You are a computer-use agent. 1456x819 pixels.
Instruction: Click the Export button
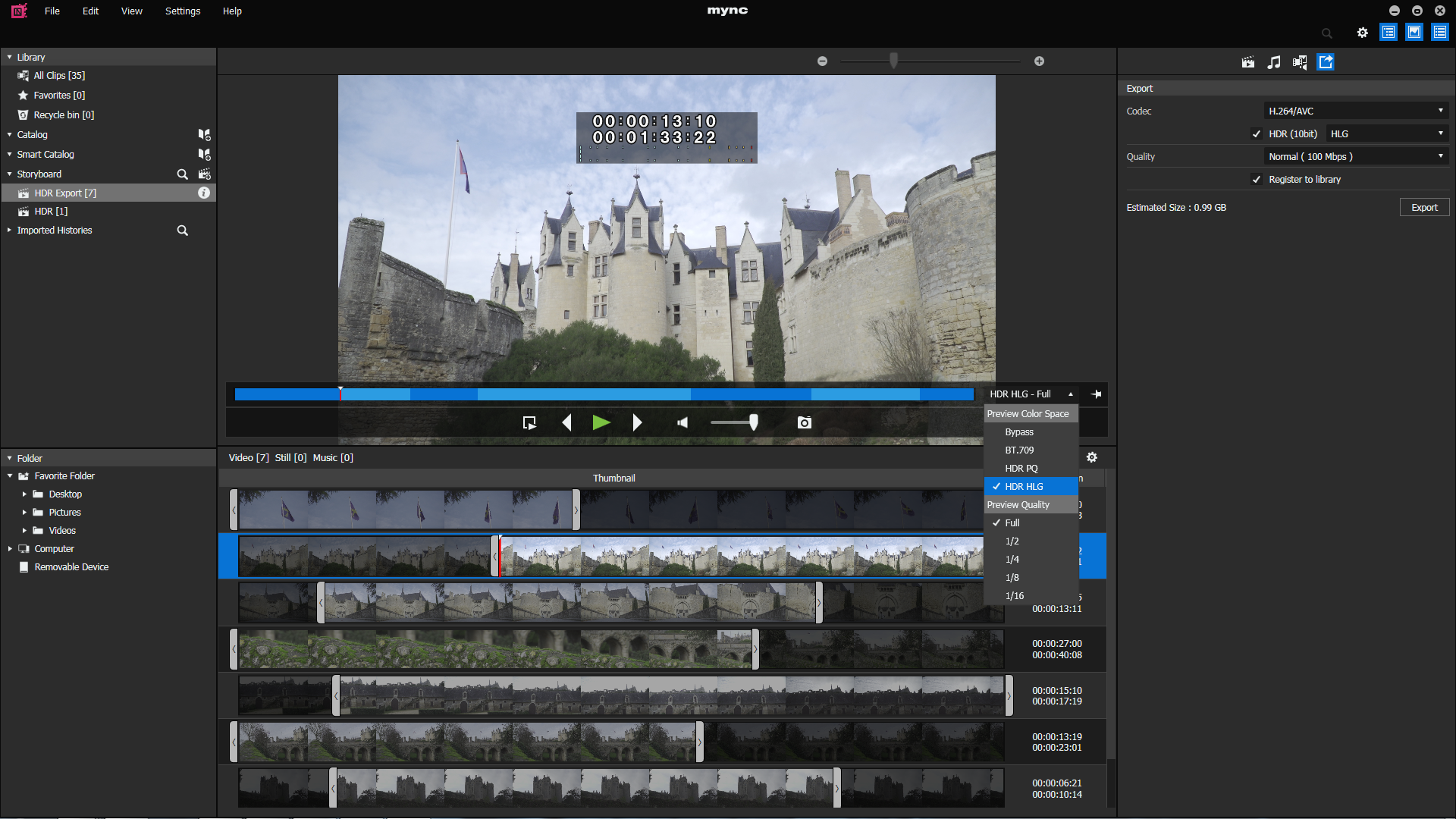[x=1423, y=208]
